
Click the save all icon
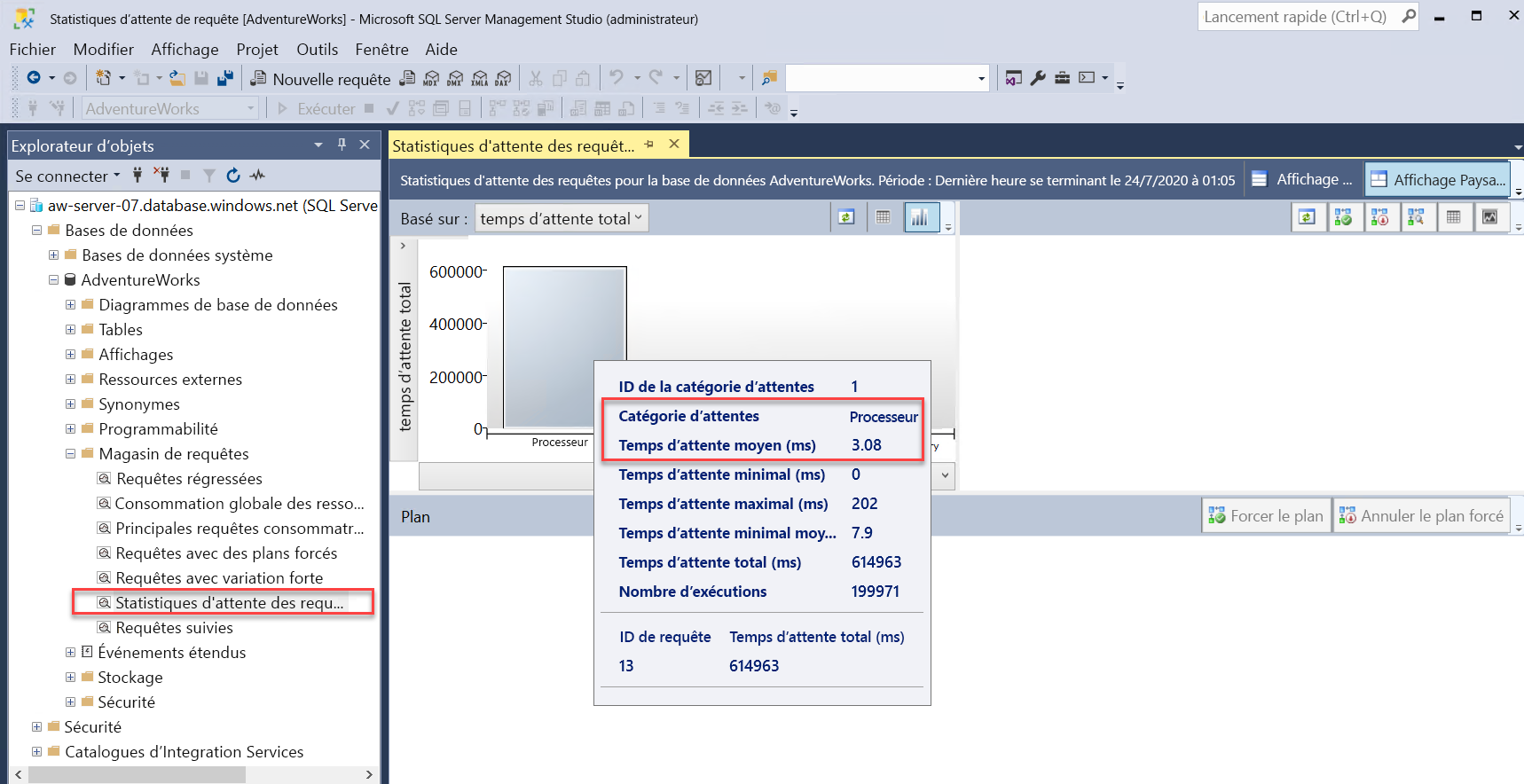225,78
